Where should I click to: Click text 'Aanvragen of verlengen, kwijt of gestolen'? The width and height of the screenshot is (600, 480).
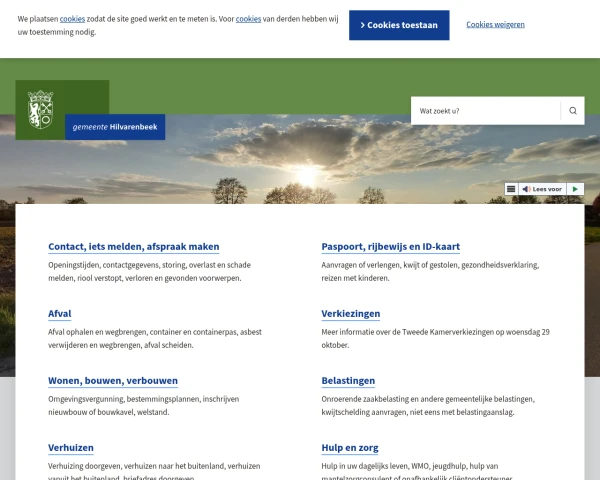coord(389,265)
